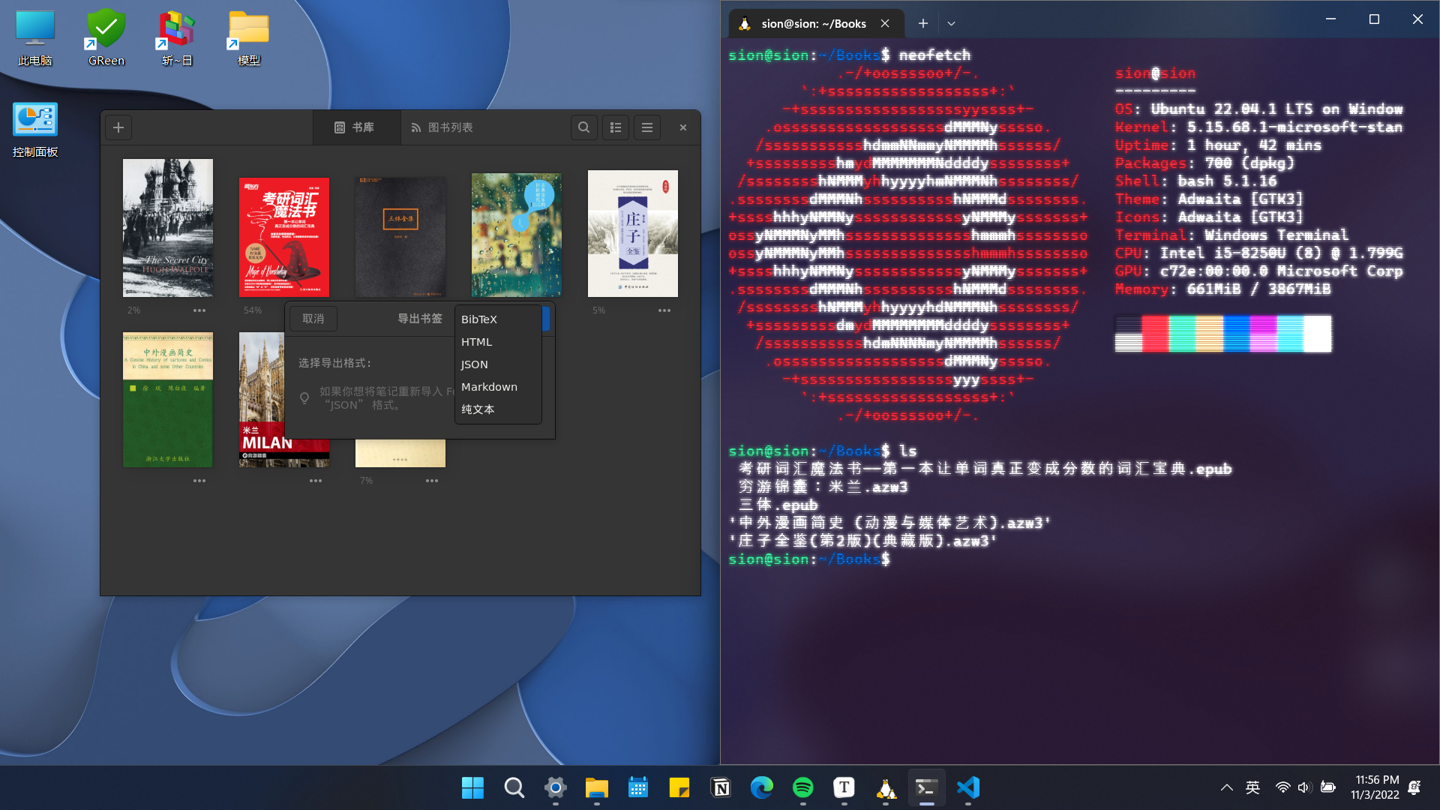
Task: Open the hamburger menu in the library window
Action: click(x=645, y=127)
